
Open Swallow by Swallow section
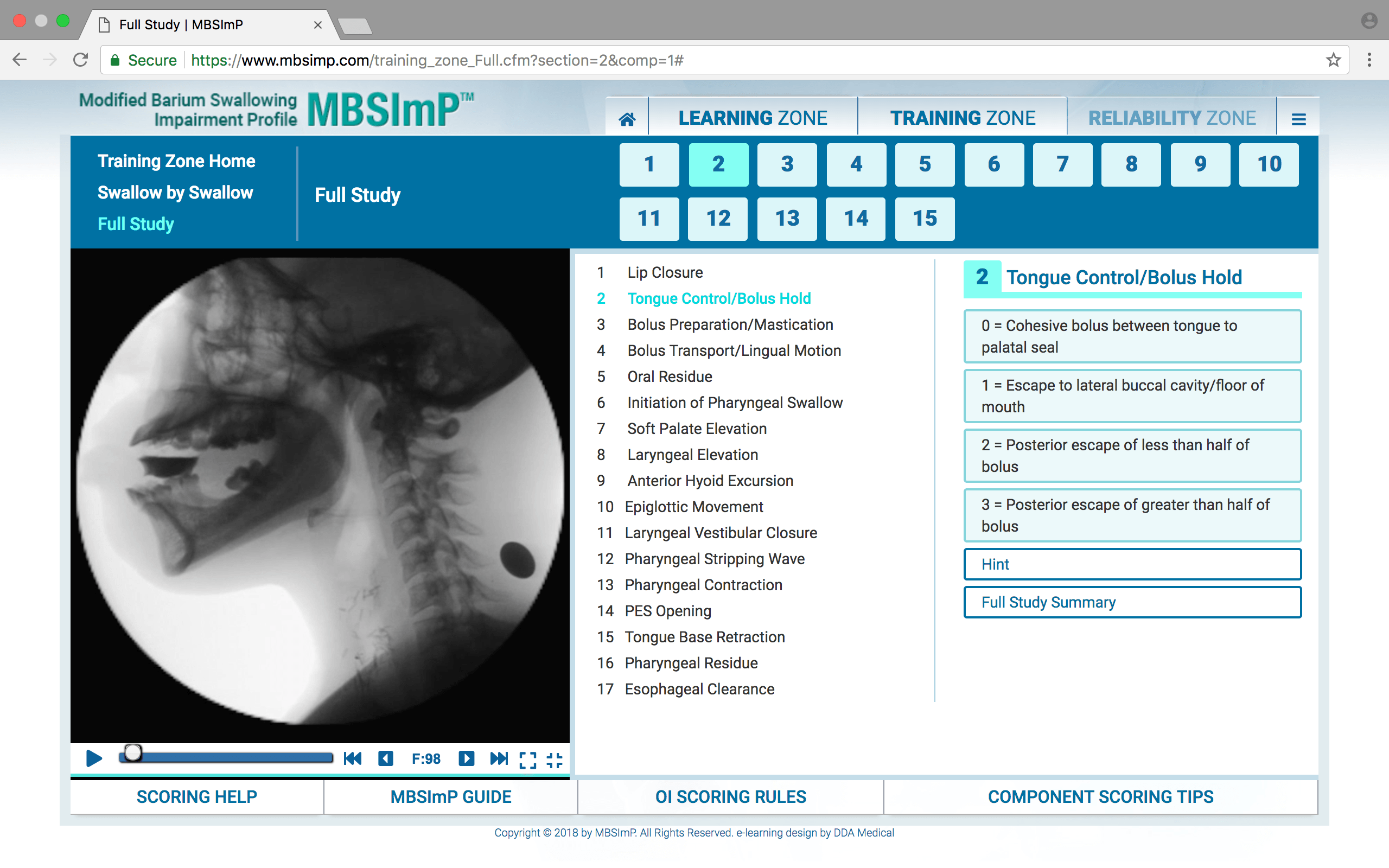175,192
